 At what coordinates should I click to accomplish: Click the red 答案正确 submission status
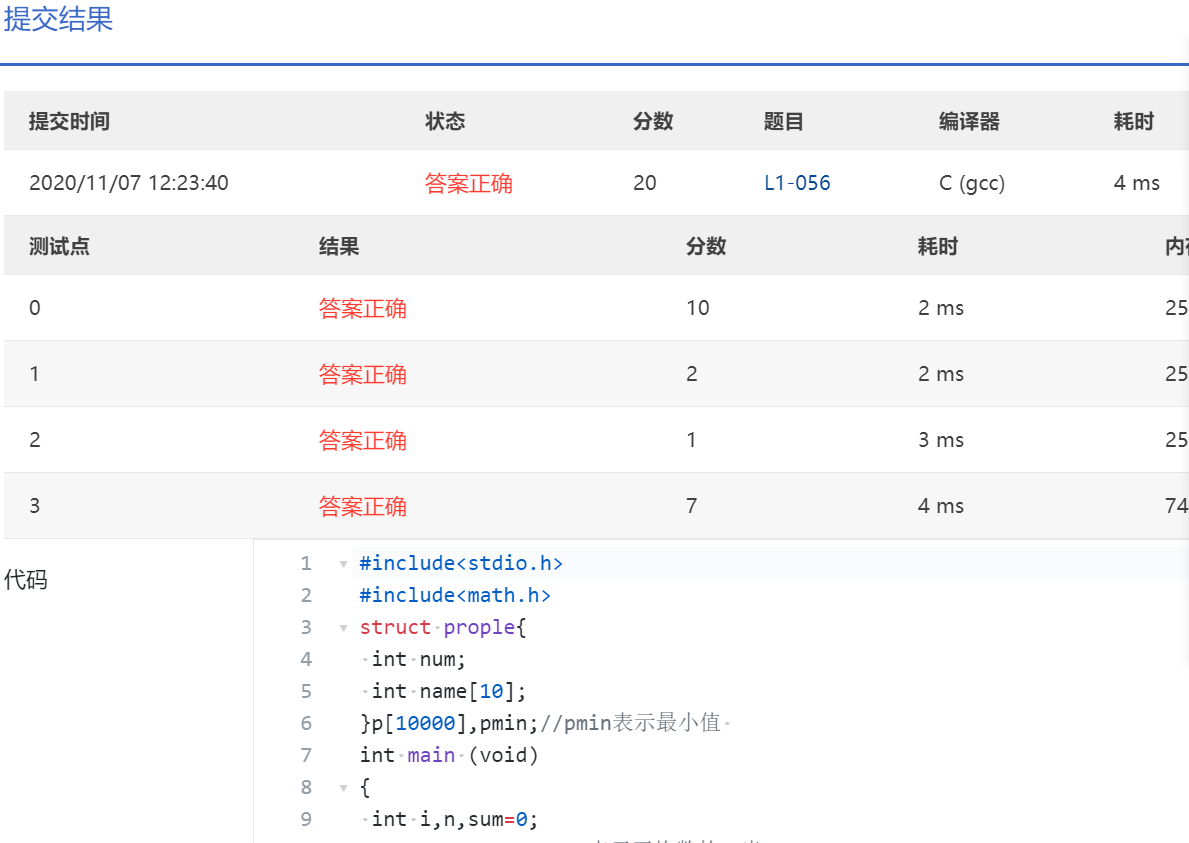[468, 184]
